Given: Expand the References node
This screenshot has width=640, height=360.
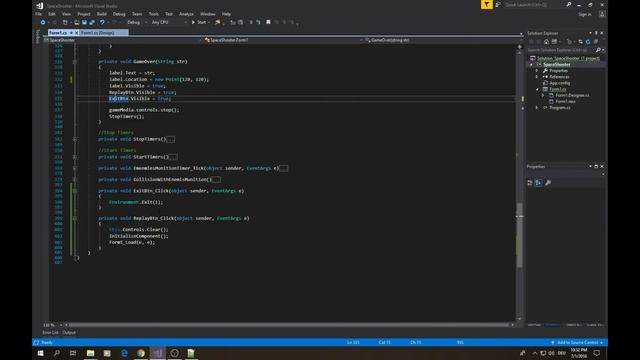Looking at the screenshot, I should click(x=537, y=77).
